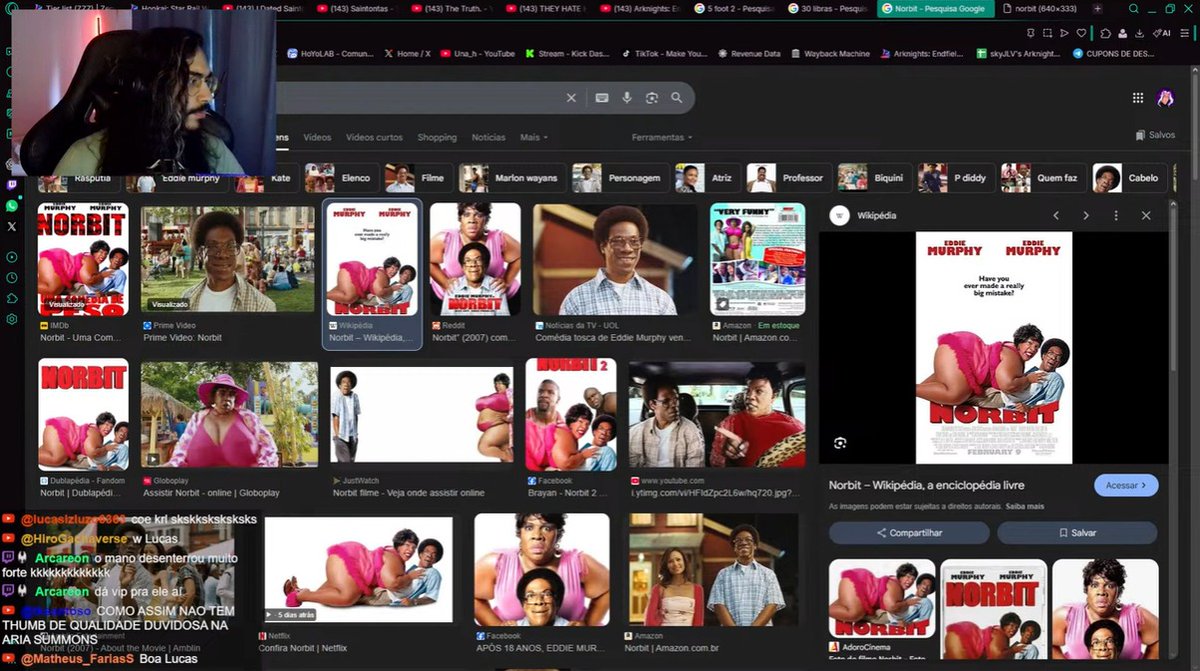Close the image preview panel
This screenshot has height=671, width=1200.
click(x=1146, y=215)
